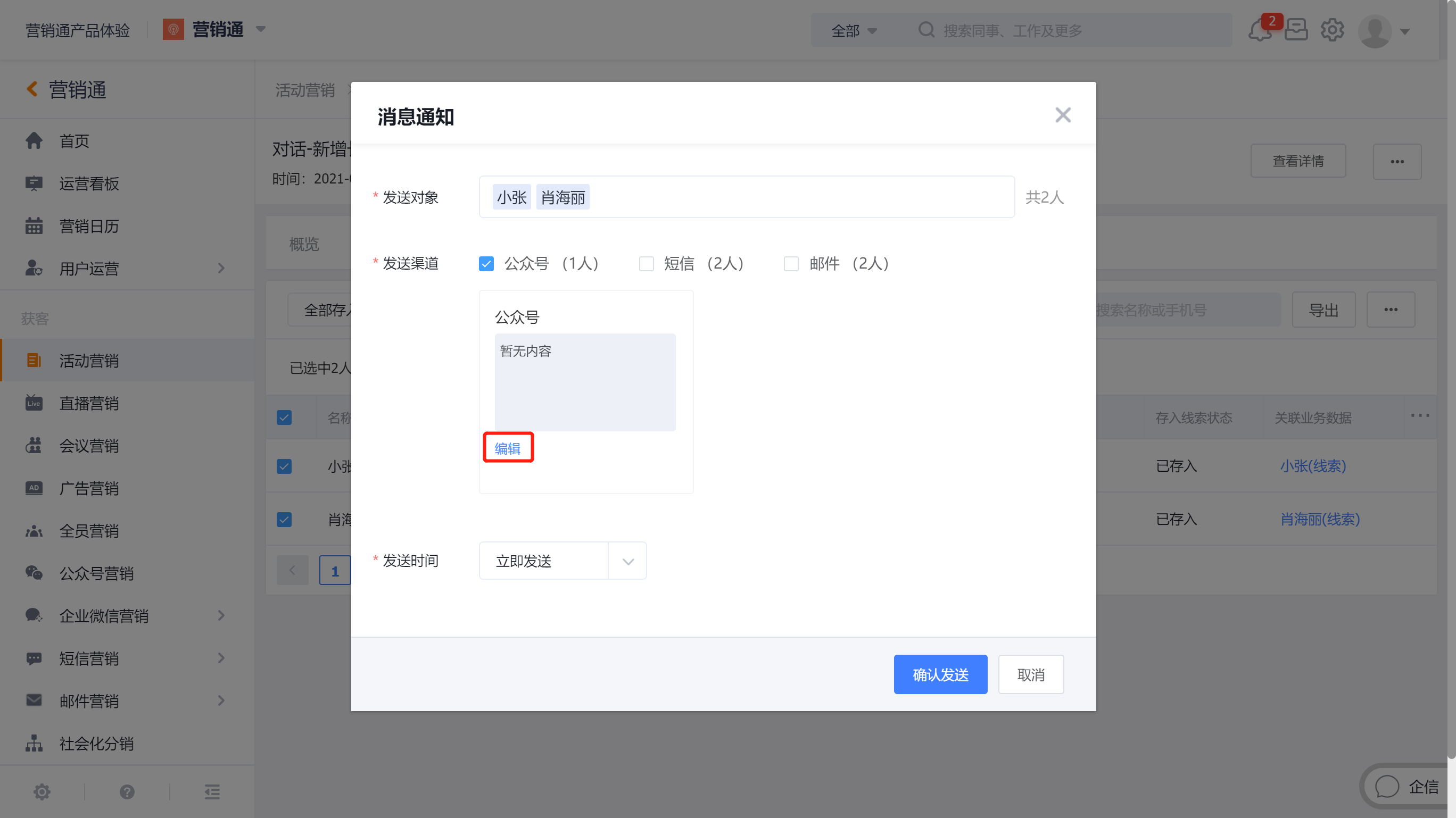Click the previous page arrow in pagination
This screenshot has height=818, width=1456.
pos(292,571)
